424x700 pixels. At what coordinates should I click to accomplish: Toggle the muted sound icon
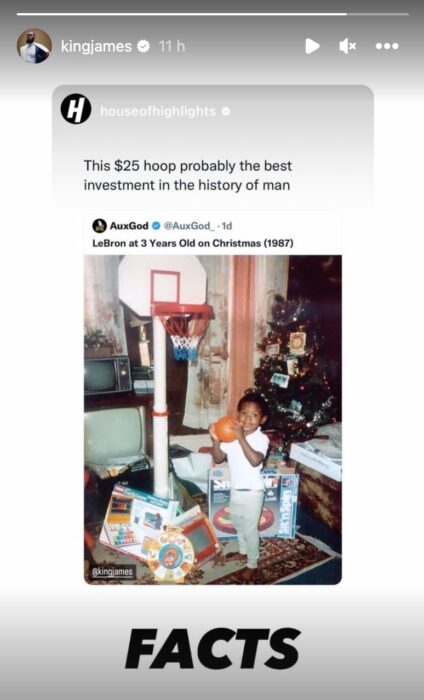347,46
